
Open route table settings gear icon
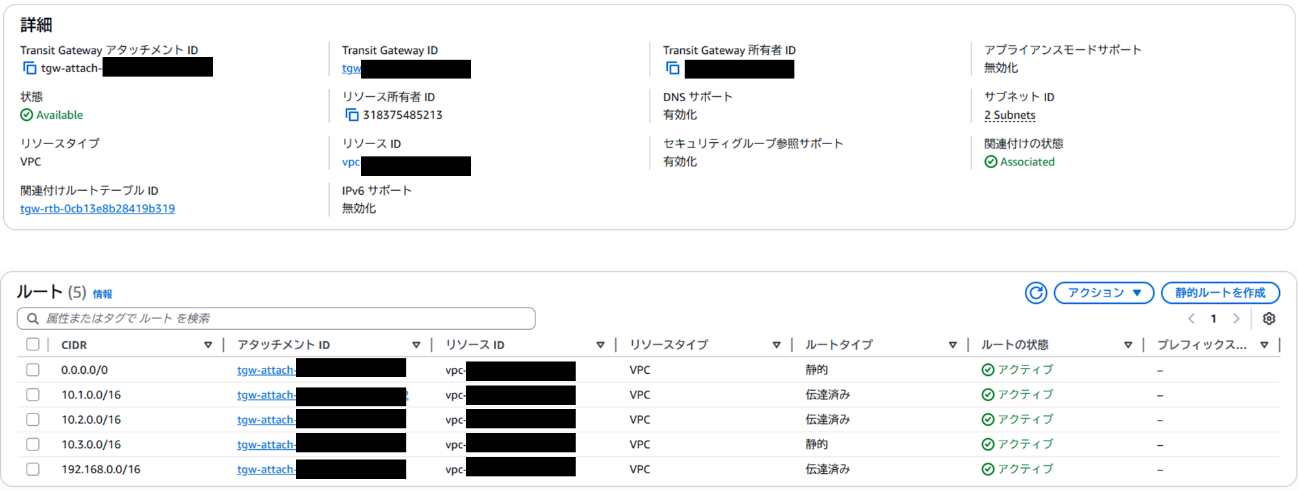(x=1269, y=319)
